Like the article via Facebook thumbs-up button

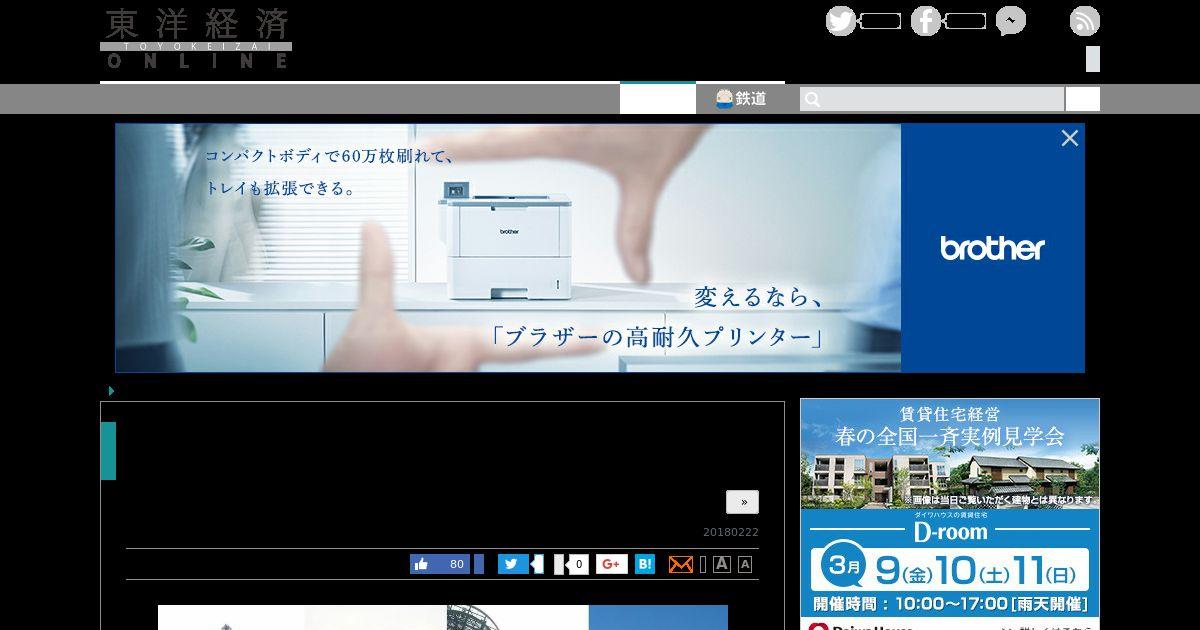click(441, 564)
